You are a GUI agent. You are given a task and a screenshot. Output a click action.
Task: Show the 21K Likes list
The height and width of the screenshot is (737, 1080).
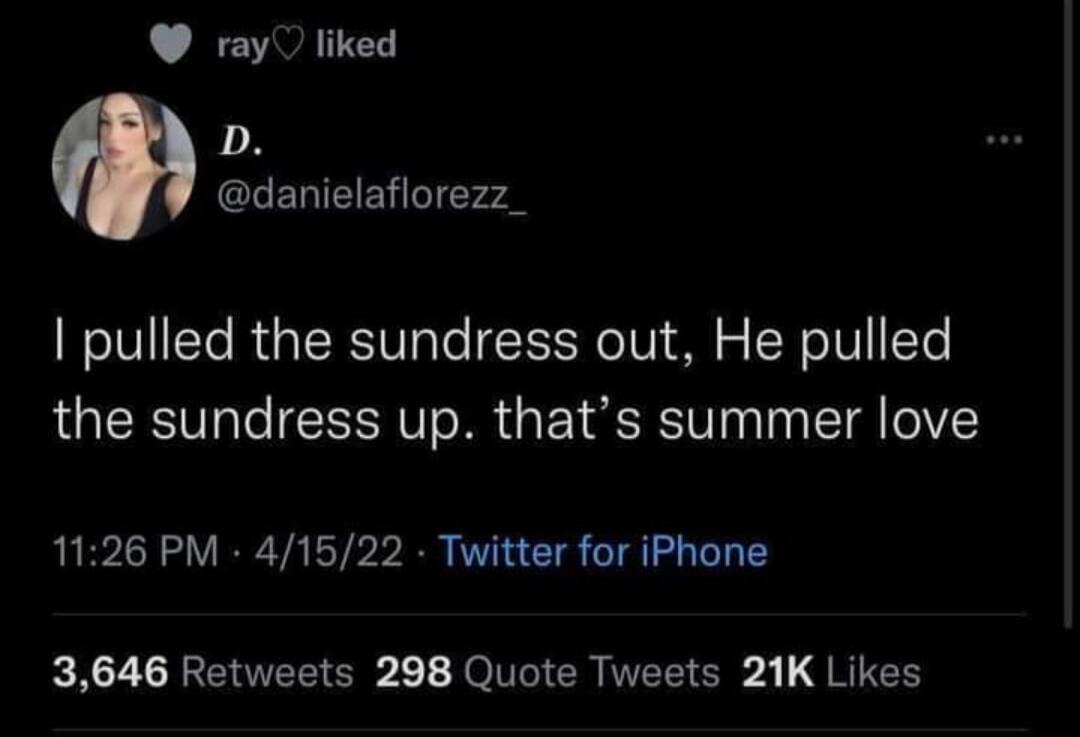(x=831, y=673)
